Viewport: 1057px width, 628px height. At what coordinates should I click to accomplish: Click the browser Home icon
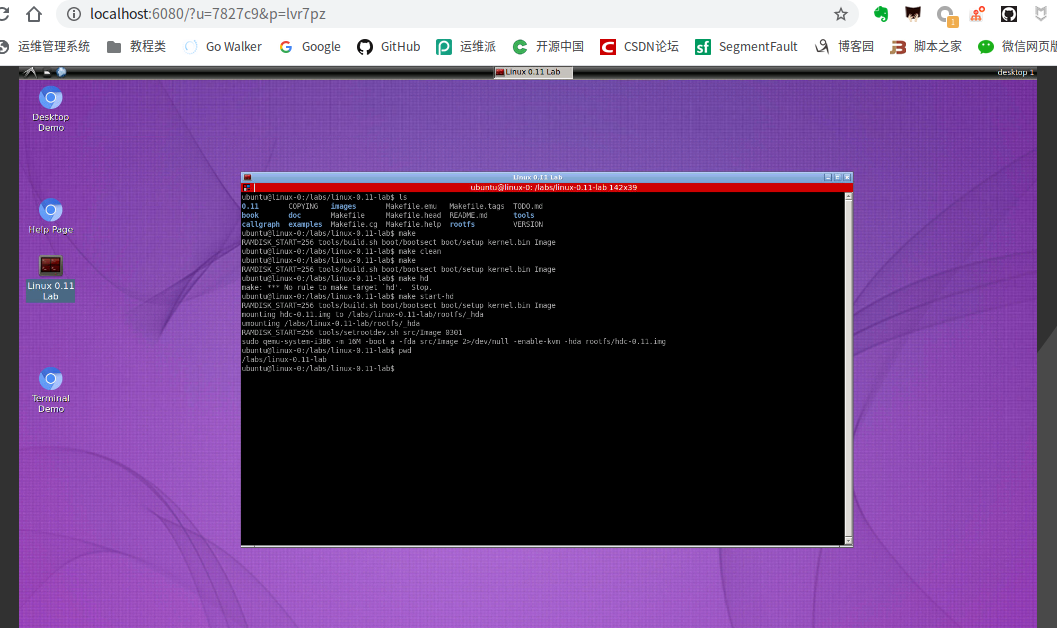coord(34,14)
